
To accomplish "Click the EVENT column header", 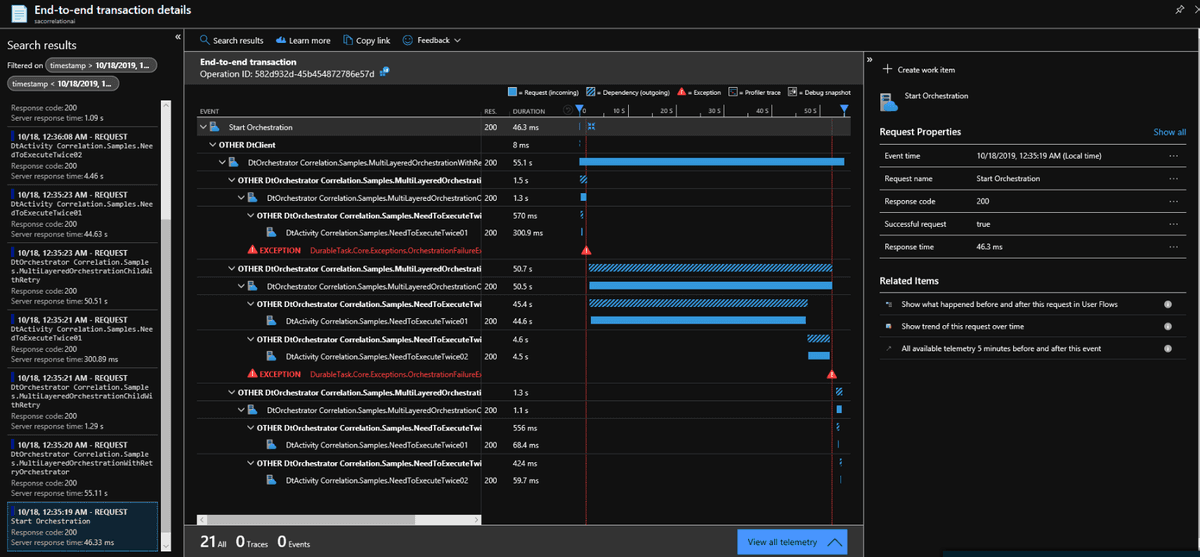I will coord(210,110).
